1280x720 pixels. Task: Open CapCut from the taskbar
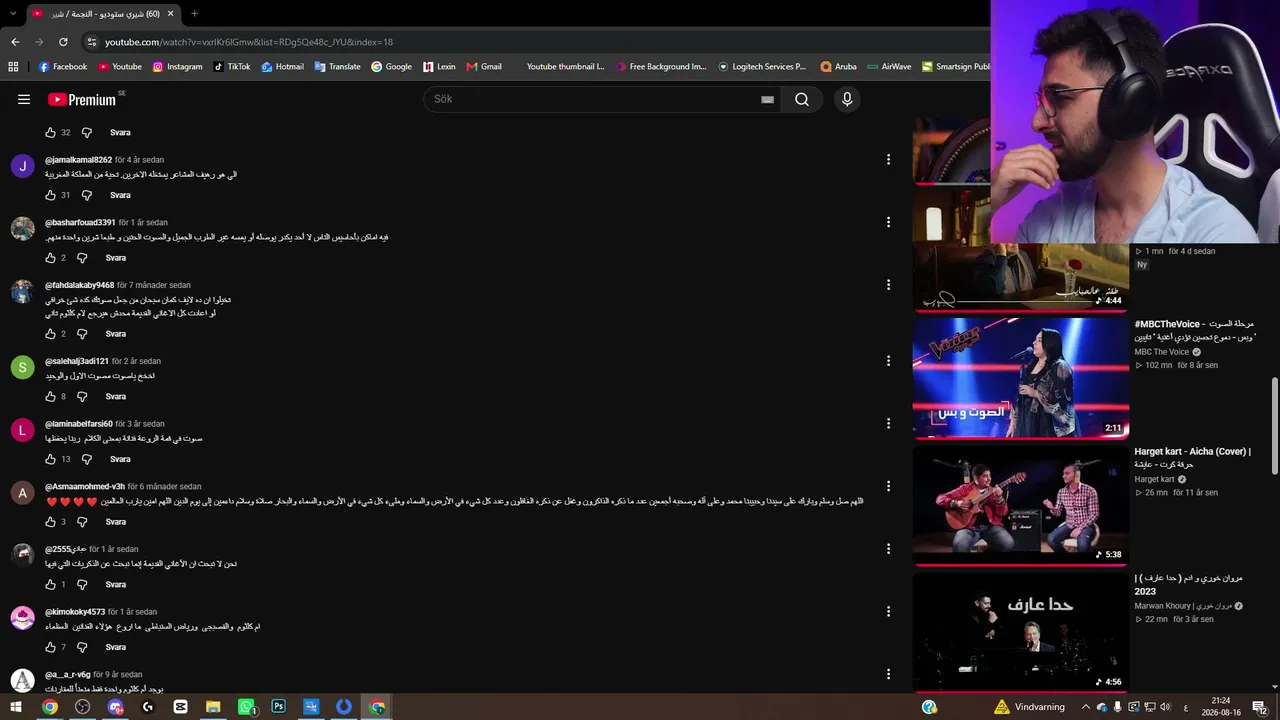[181, 707]
